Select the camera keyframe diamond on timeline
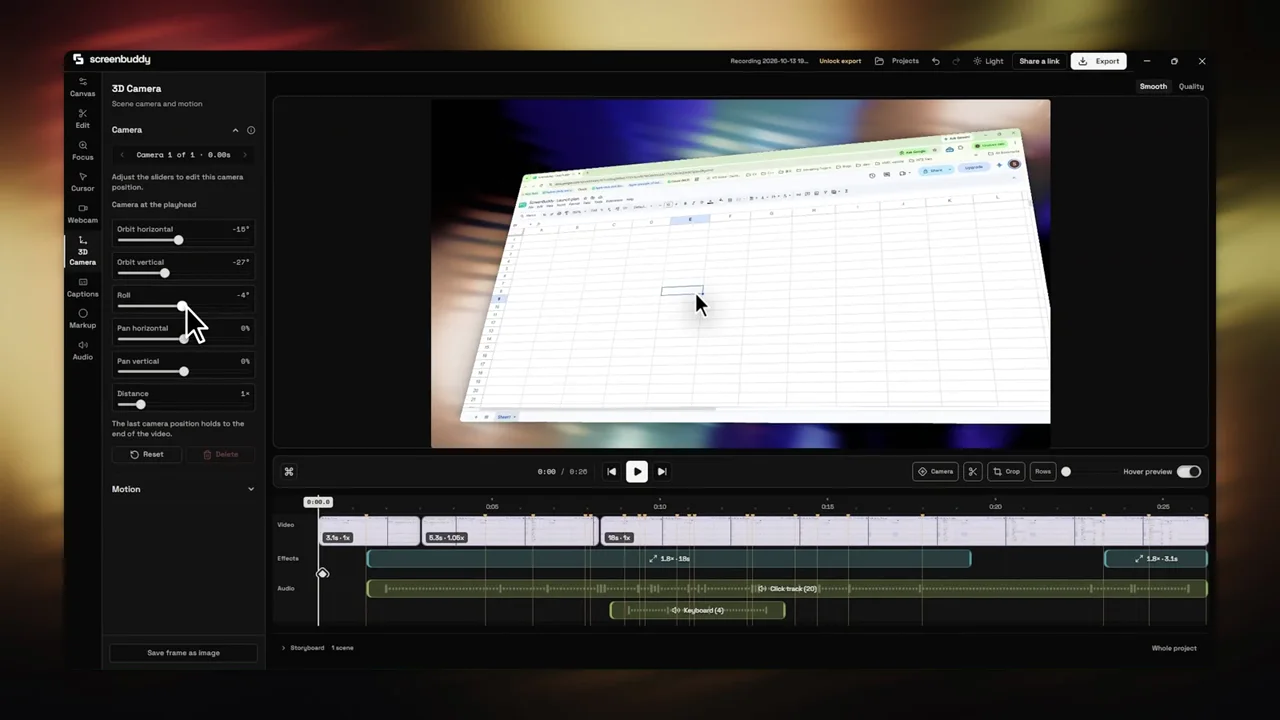Image resolution: width=1280 pixels, height=720 pixels. pos(322,574)
